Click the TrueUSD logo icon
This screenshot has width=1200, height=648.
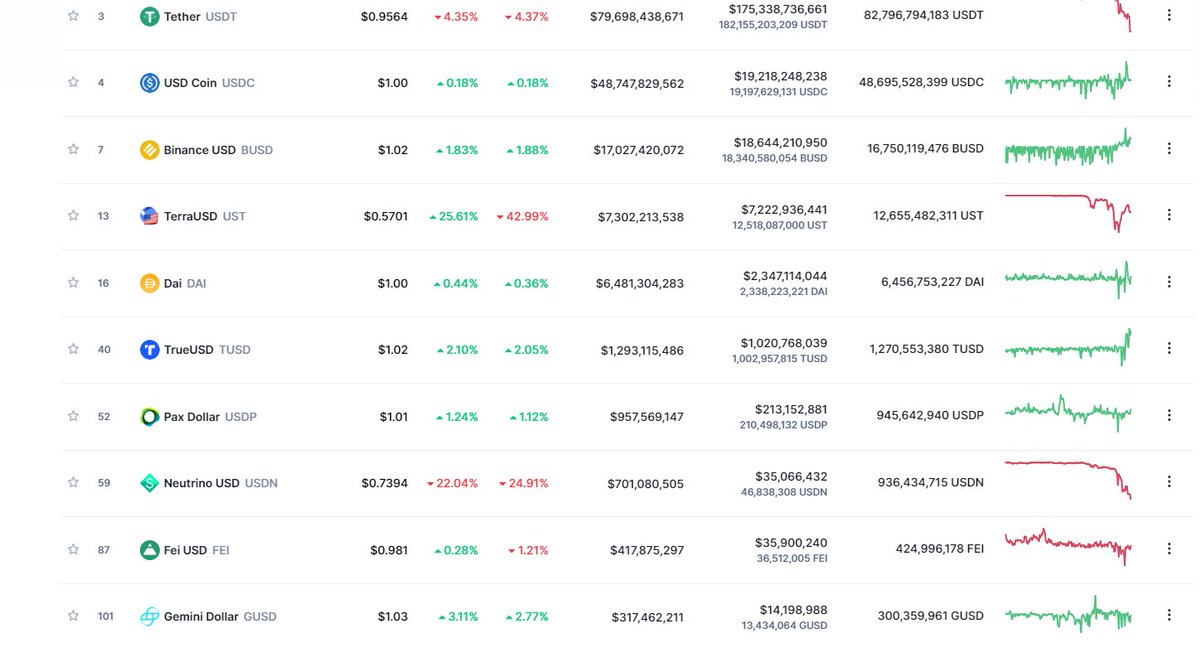tap(150, 349)
